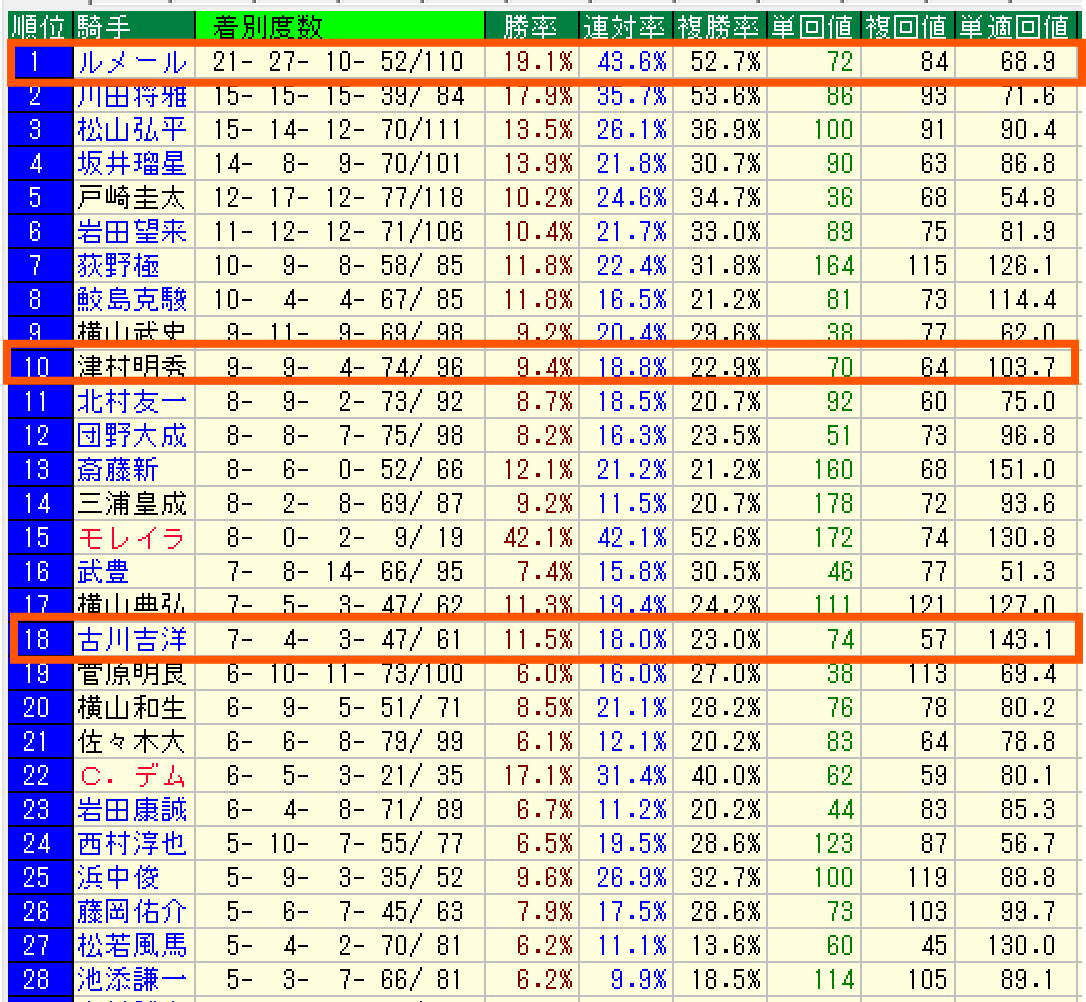
Task: Select jockey 池添謙一 in rank 28
Action: pos(132,979)
